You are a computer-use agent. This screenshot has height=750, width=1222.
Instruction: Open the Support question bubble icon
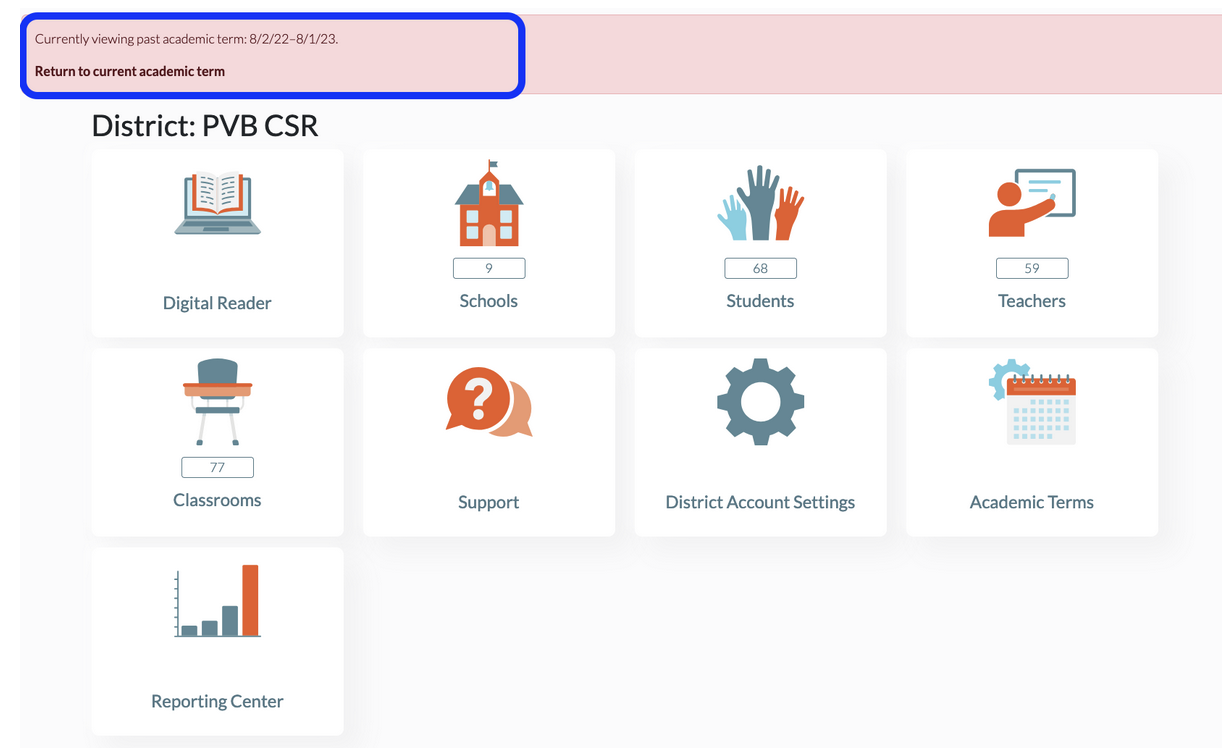(489, 402)
